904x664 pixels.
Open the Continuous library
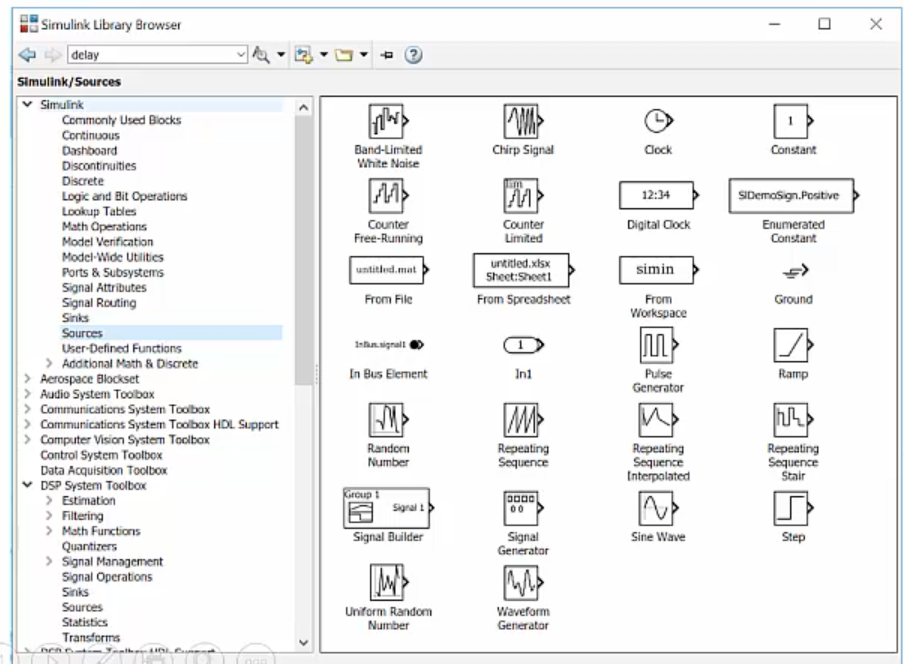click(x=91, y=135)
